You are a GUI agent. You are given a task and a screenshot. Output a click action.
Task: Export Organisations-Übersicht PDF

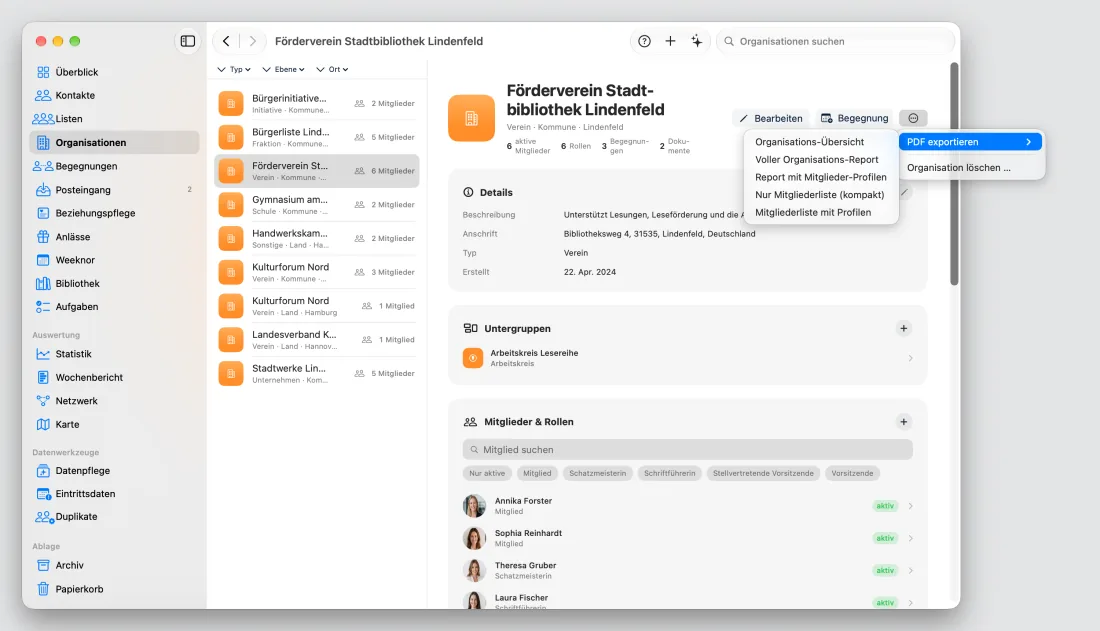821,142
